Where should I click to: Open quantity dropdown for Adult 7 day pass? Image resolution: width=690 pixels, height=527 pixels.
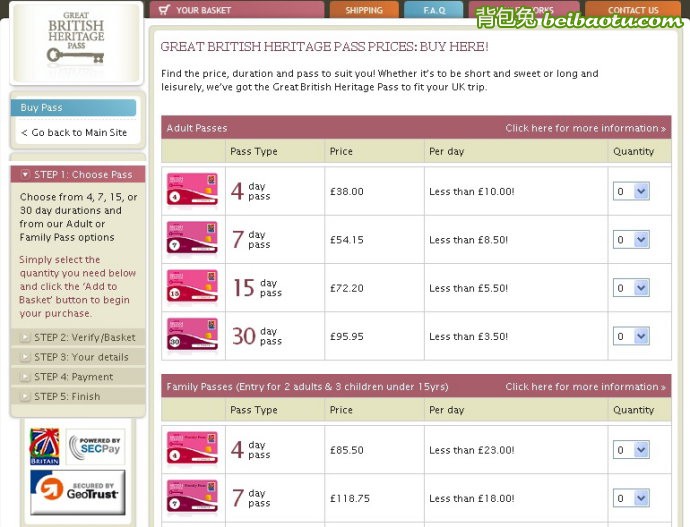(631, 240)
